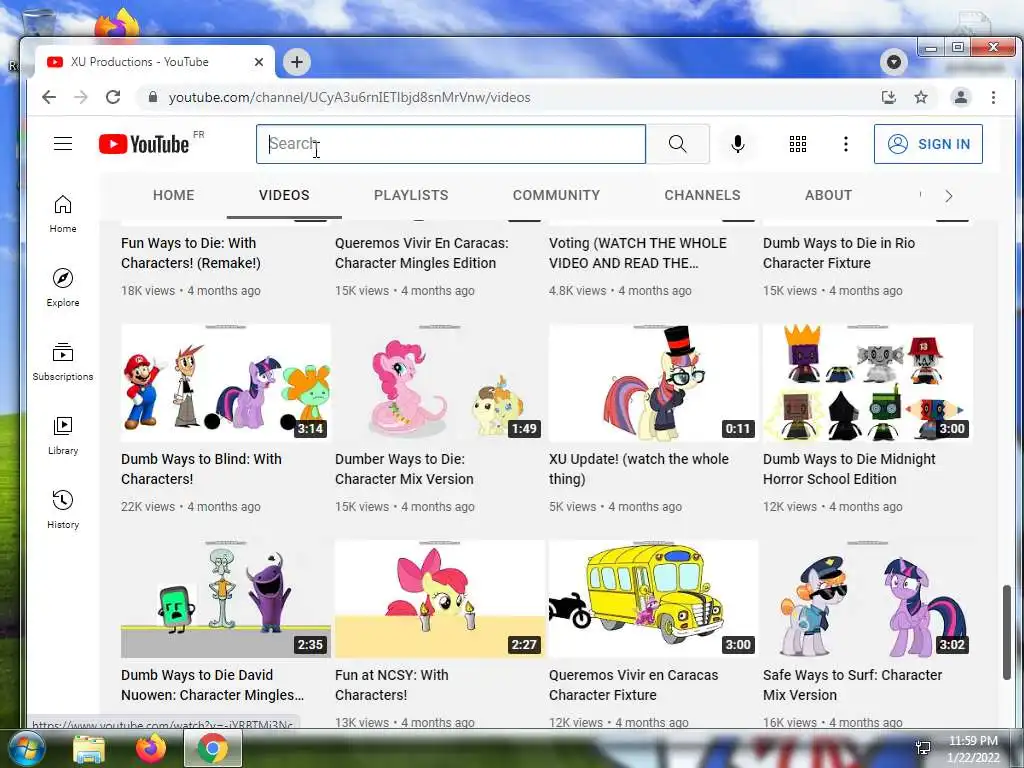Click the YouTube logo

pyautogui.click(x=144, y=144)
